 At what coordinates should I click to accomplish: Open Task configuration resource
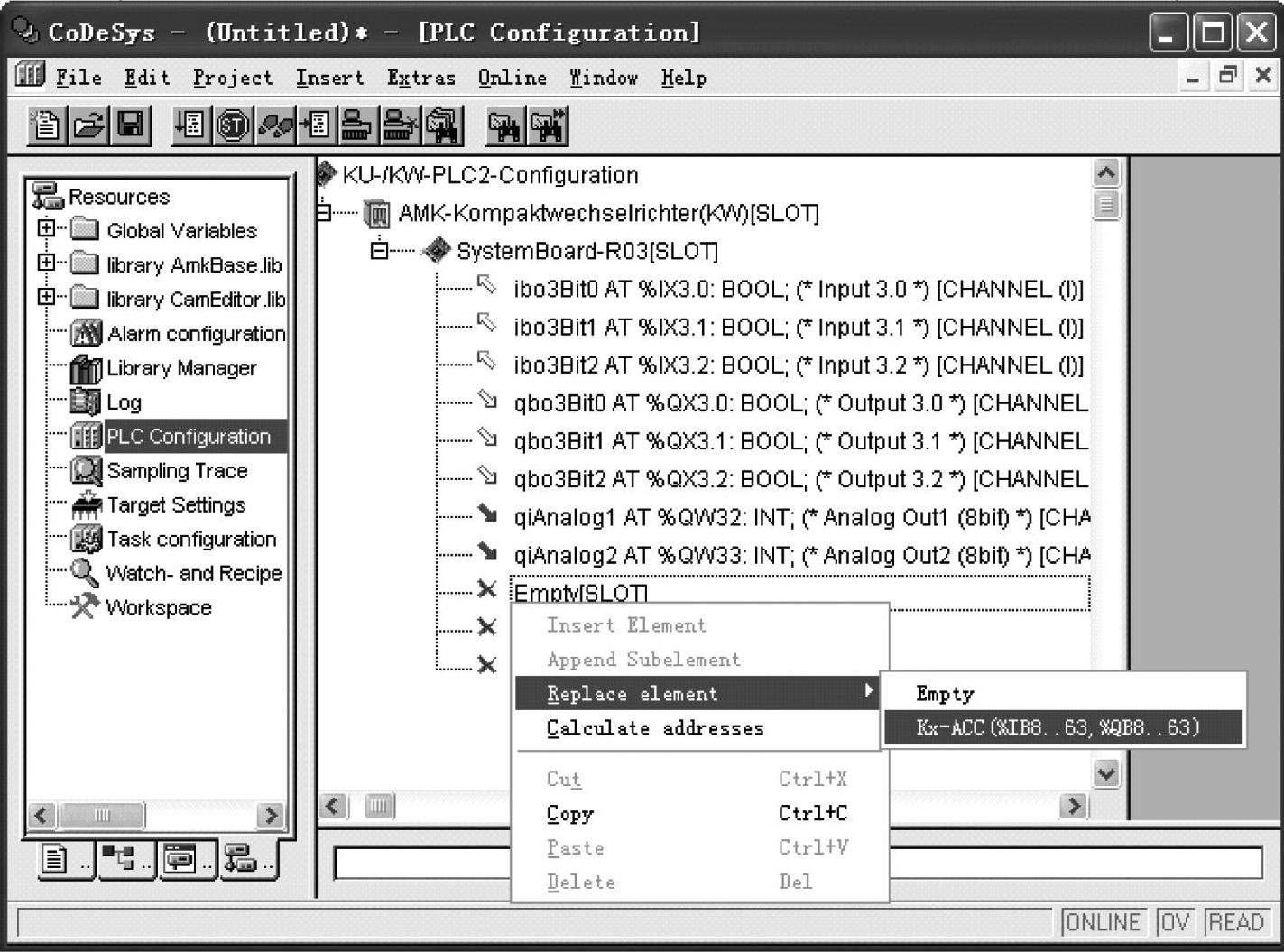(190, 540)
